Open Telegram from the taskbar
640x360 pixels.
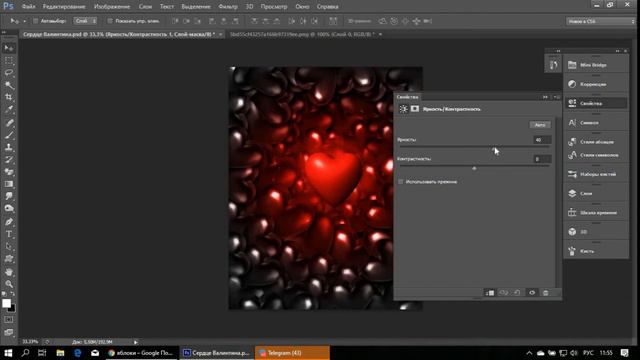coord(292,353)
